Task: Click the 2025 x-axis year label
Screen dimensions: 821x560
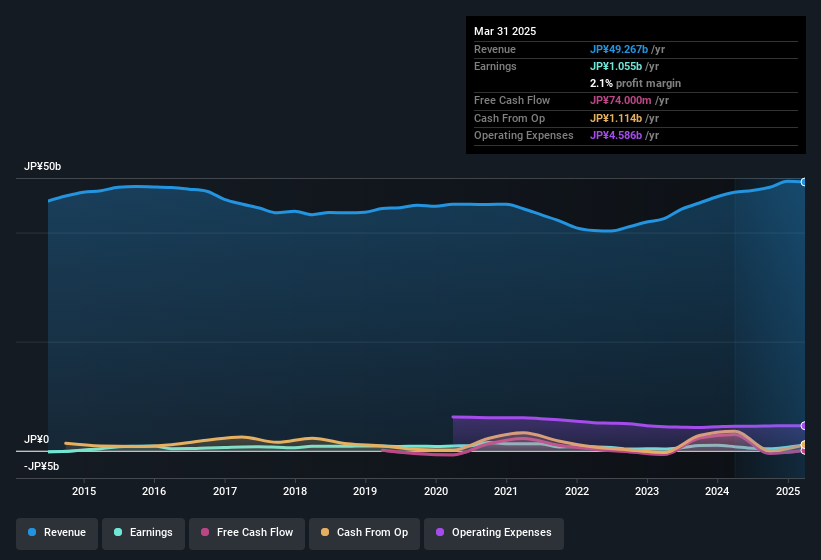Action: [x=788, y=491]
